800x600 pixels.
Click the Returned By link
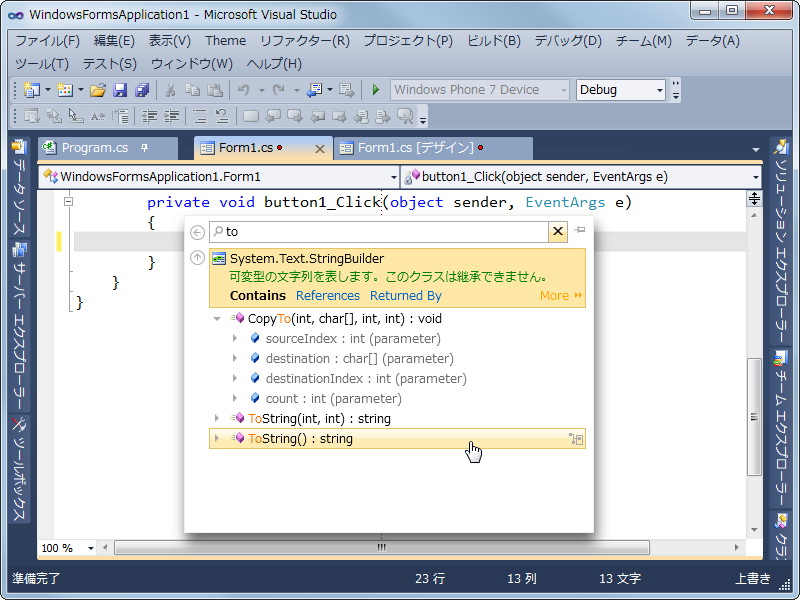click(x=406, y=296)
